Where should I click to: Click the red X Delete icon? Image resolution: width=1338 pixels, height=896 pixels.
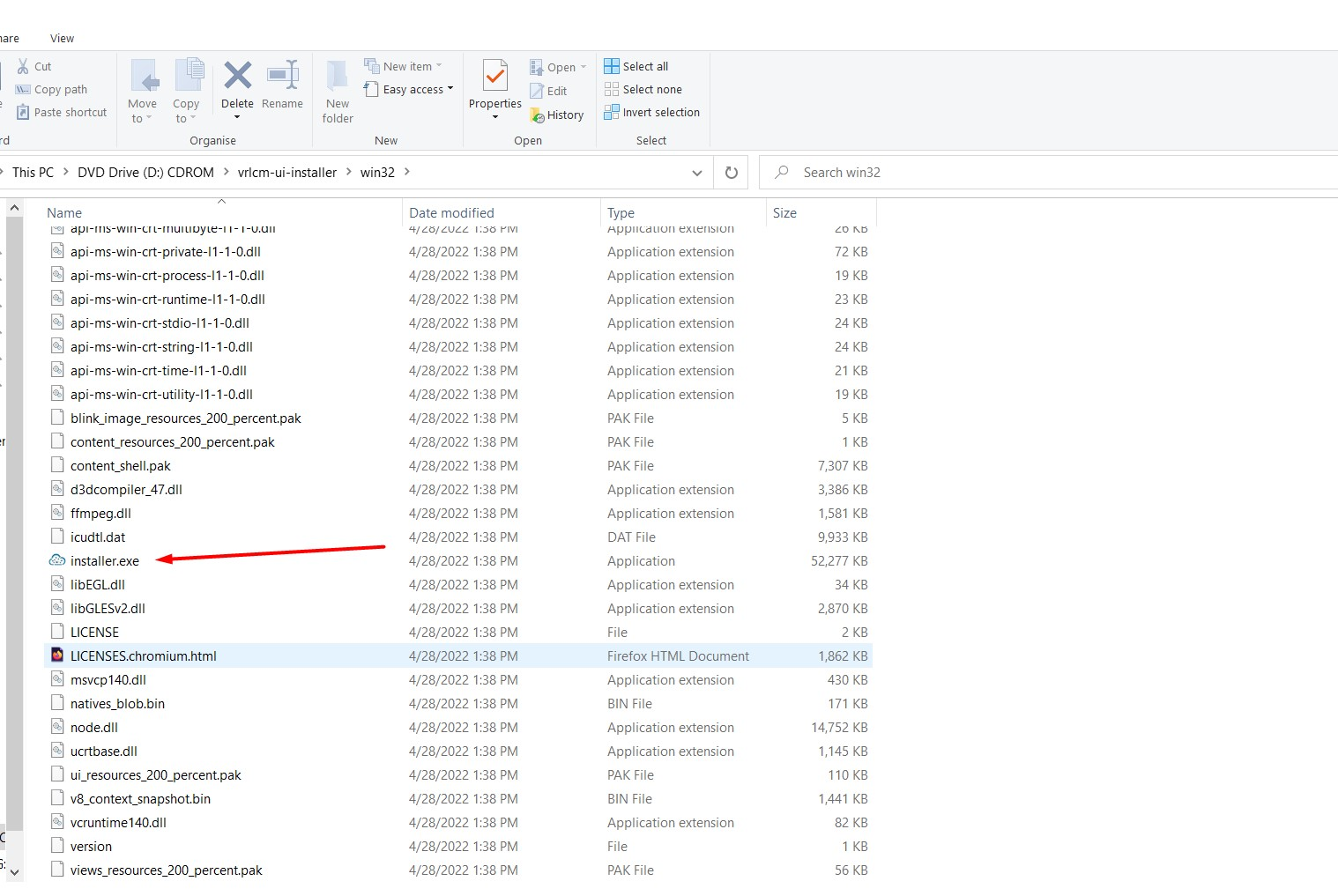237,76
